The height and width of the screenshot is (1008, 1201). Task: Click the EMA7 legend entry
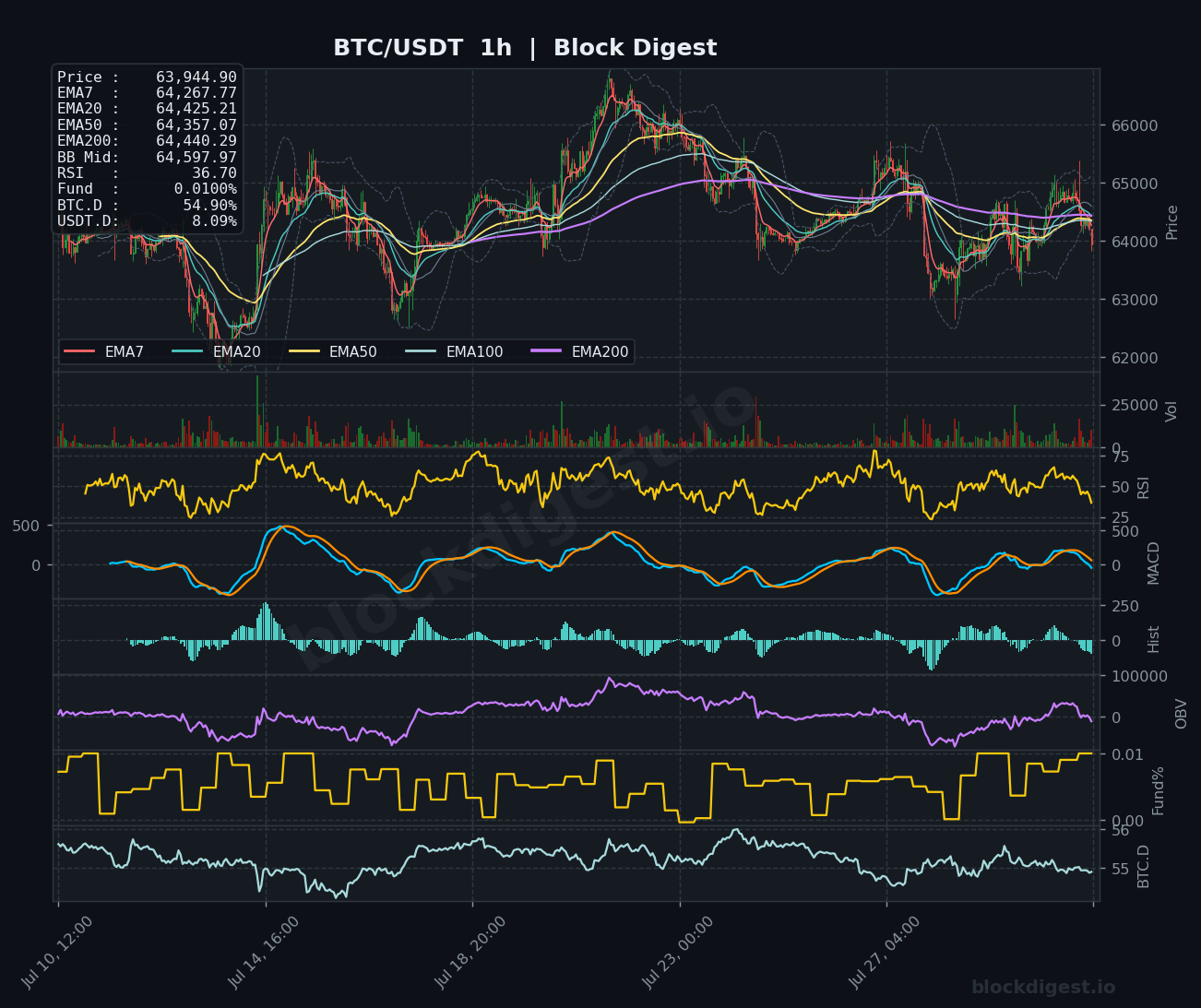click(x=104, y=352)
